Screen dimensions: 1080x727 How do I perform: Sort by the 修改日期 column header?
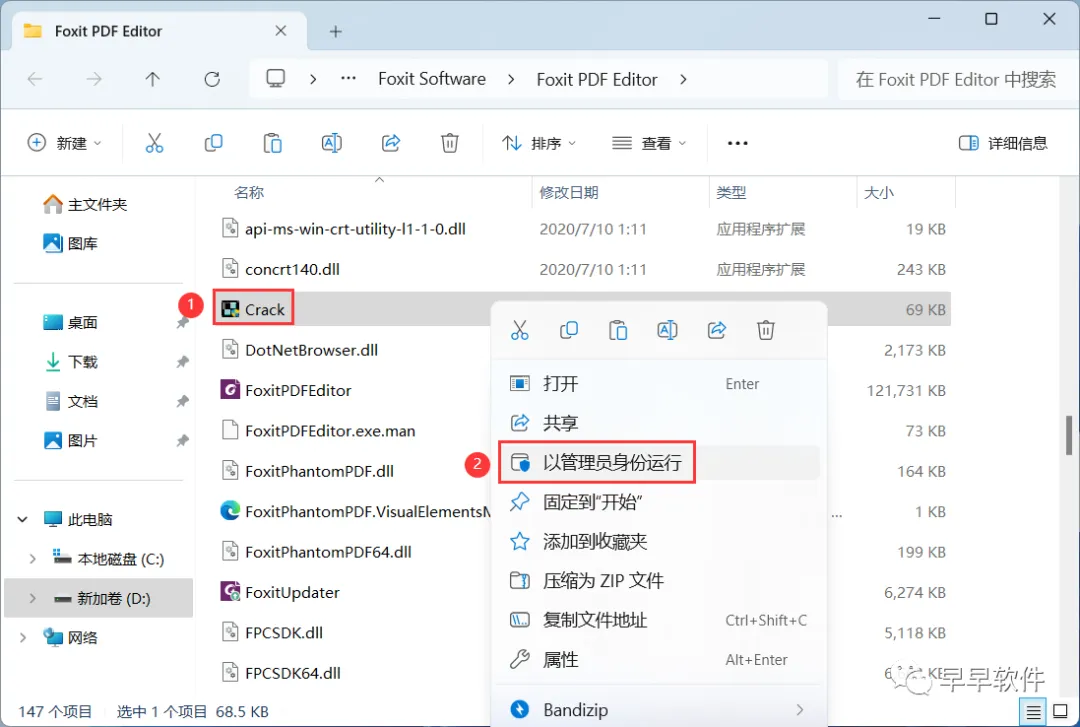(569, 192)
